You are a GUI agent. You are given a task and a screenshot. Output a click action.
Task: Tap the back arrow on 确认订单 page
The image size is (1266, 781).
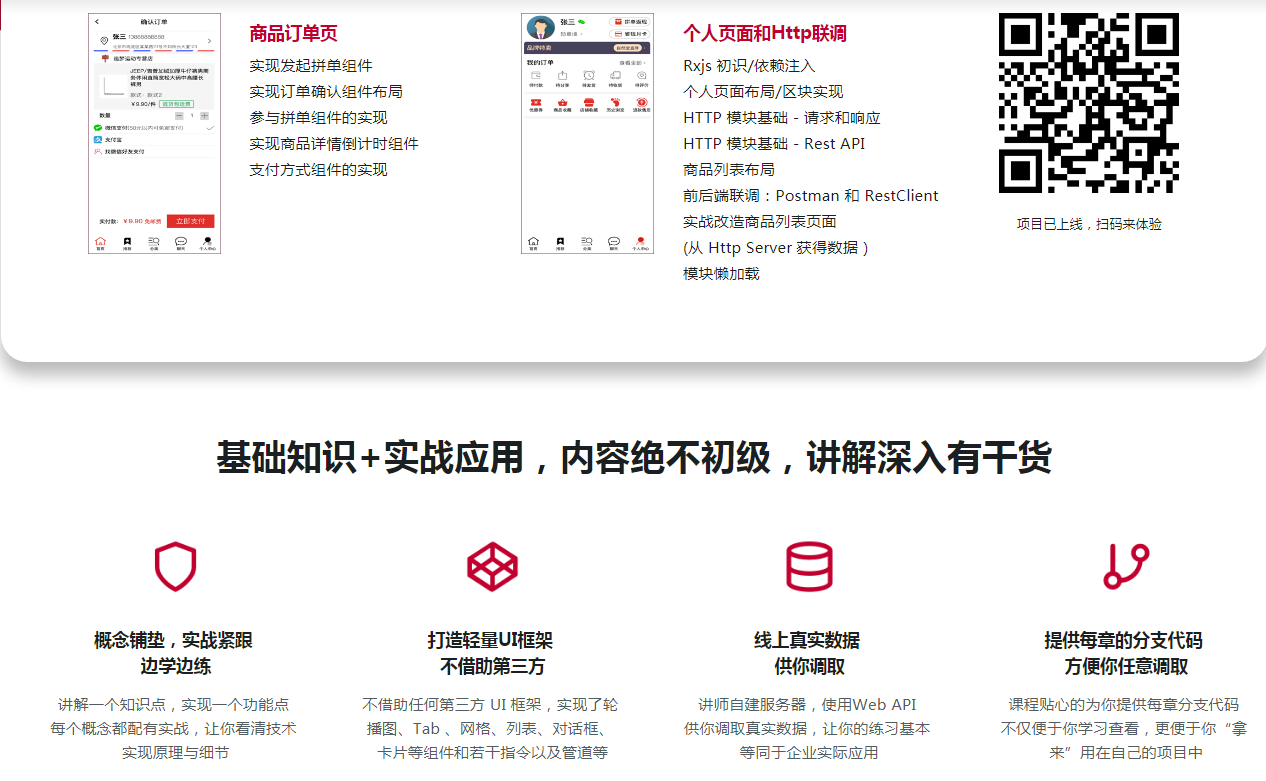click(x=97, y=21)
